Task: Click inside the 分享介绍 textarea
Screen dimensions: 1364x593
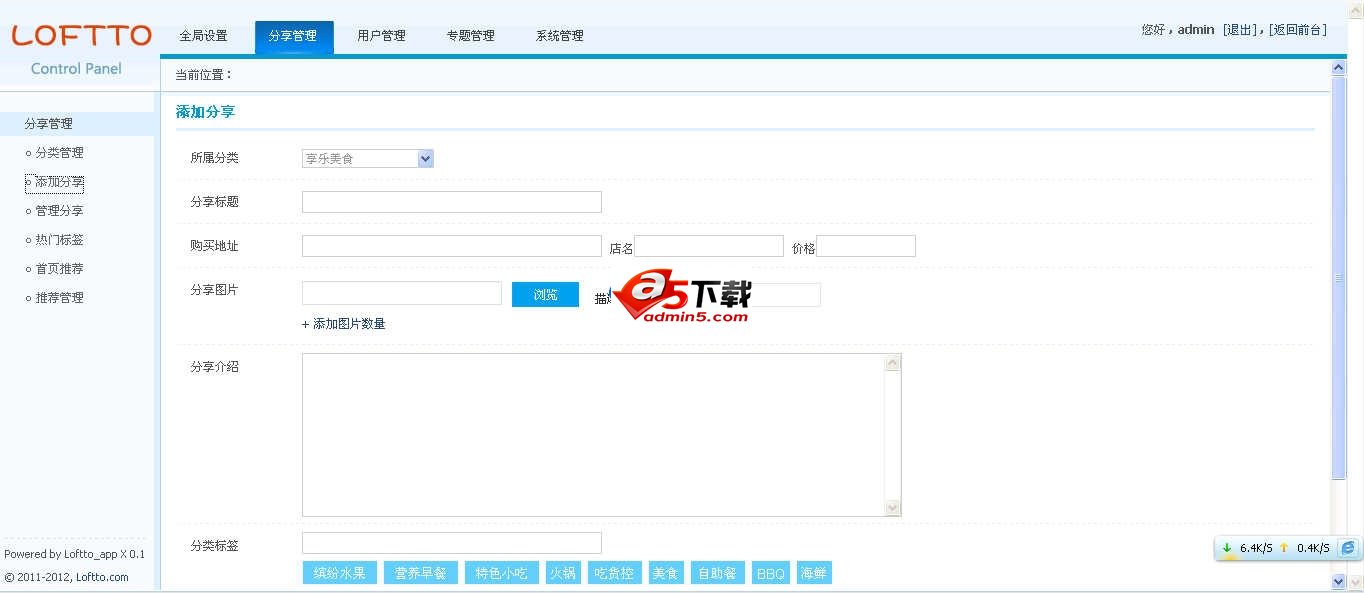Action: point(593,435)
